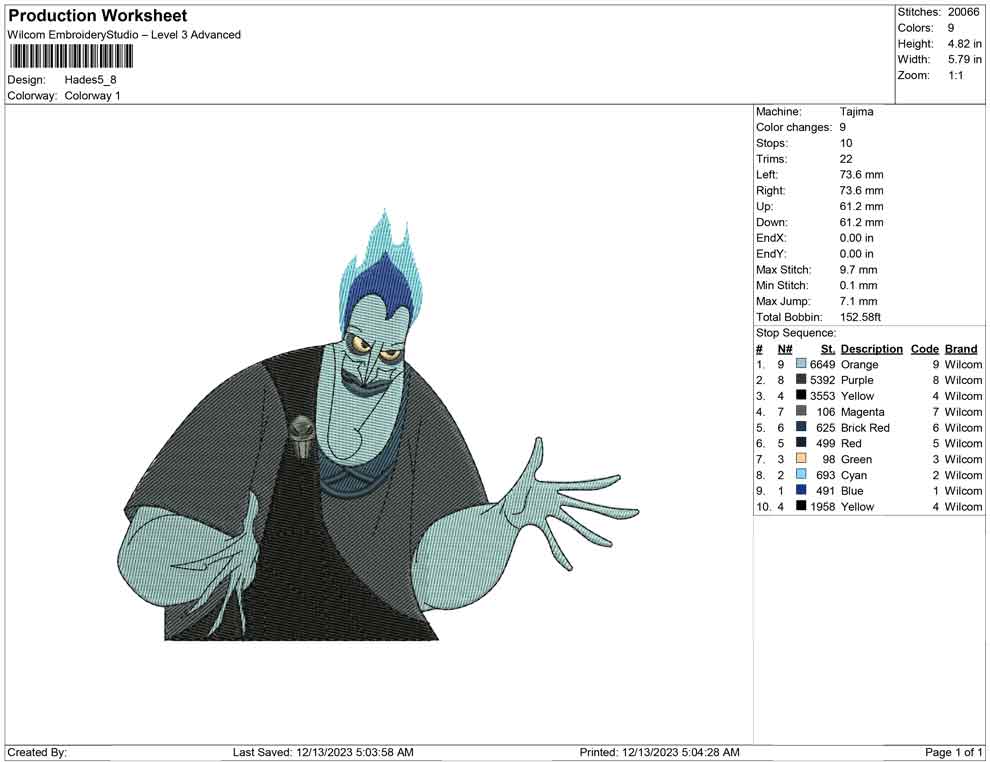Click the stitches count '20066'
The height and width of the screenshot is (762, 990).
[x=963, y=12]
